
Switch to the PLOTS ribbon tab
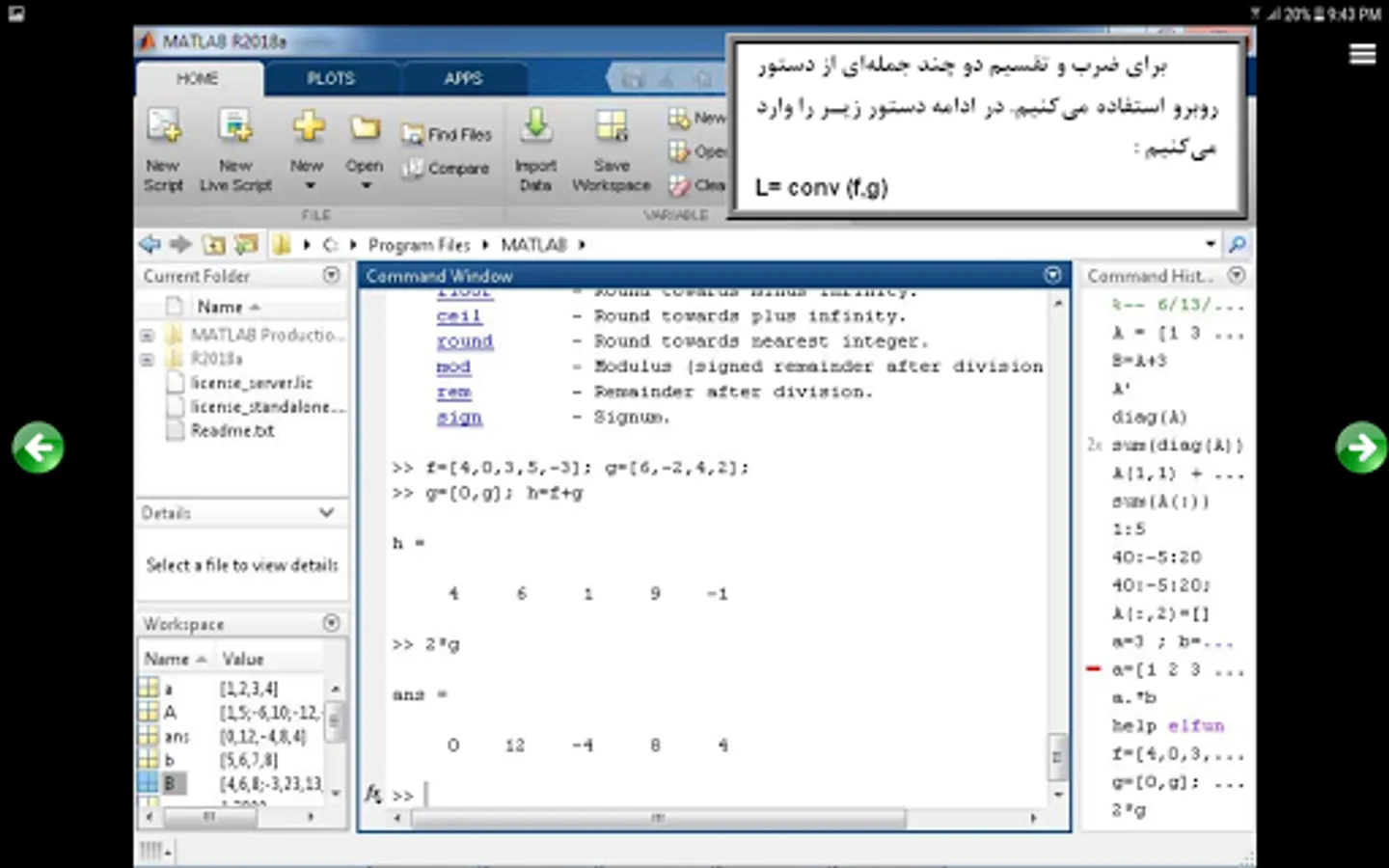pyautogui.click(x=331, y=79)
